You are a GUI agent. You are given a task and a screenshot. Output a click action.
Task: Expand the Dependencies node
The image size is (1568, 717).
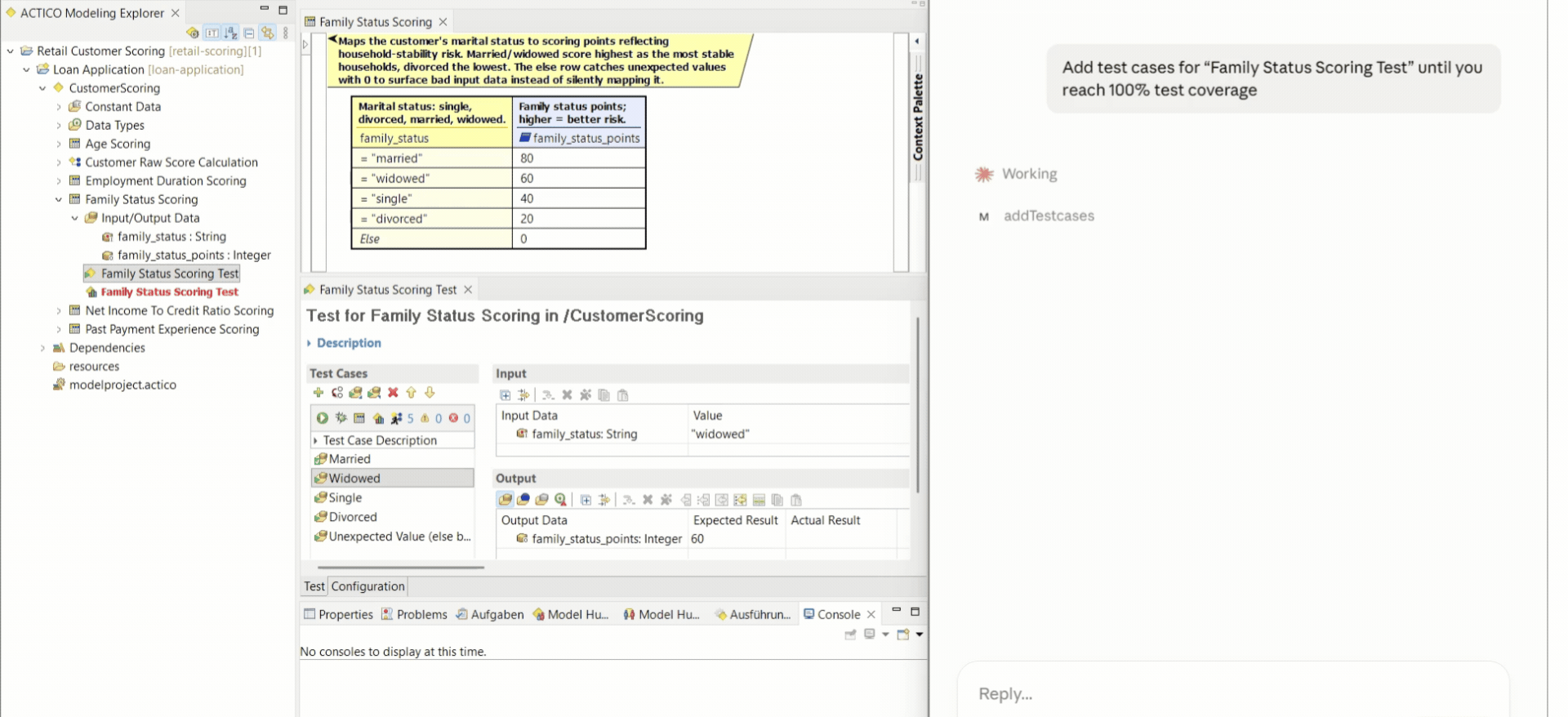click(x=42, y=348)
